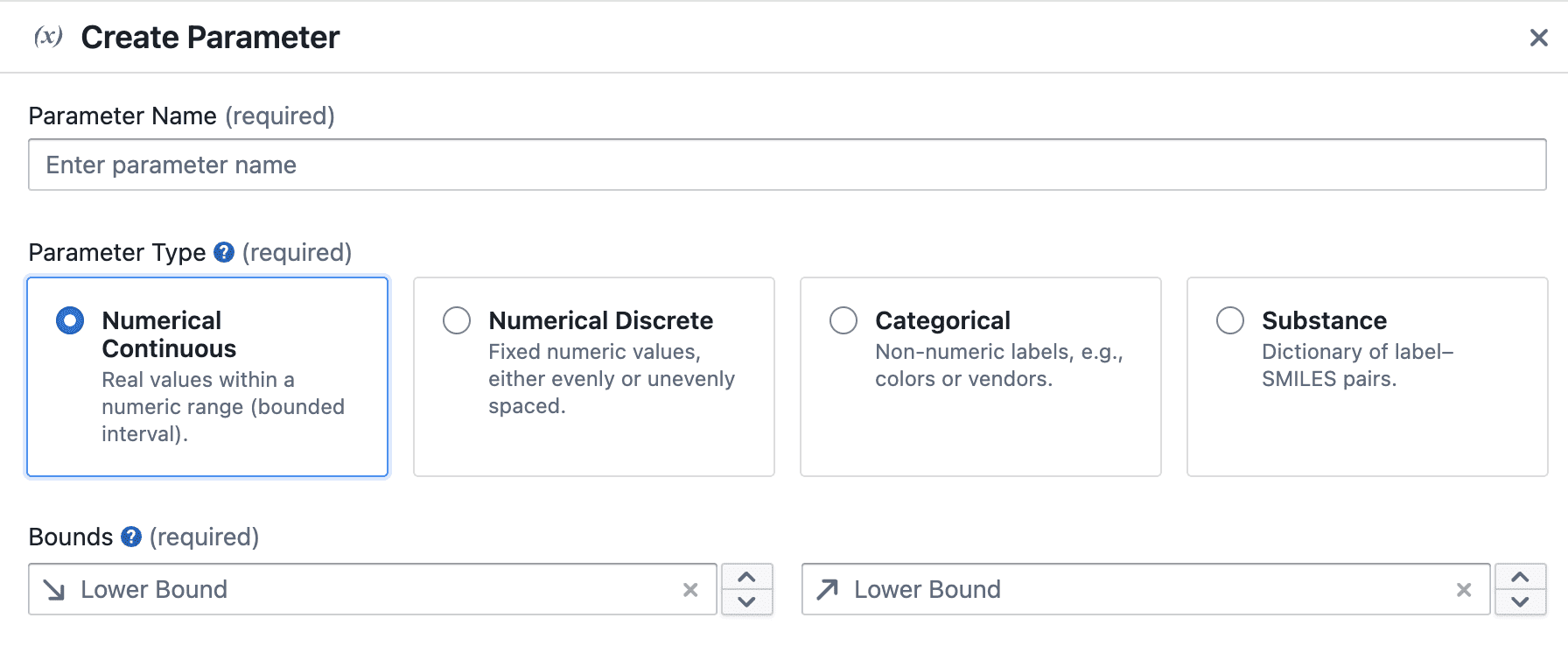
Task: Select the Substance radio button
Action: click(1230, 320)
